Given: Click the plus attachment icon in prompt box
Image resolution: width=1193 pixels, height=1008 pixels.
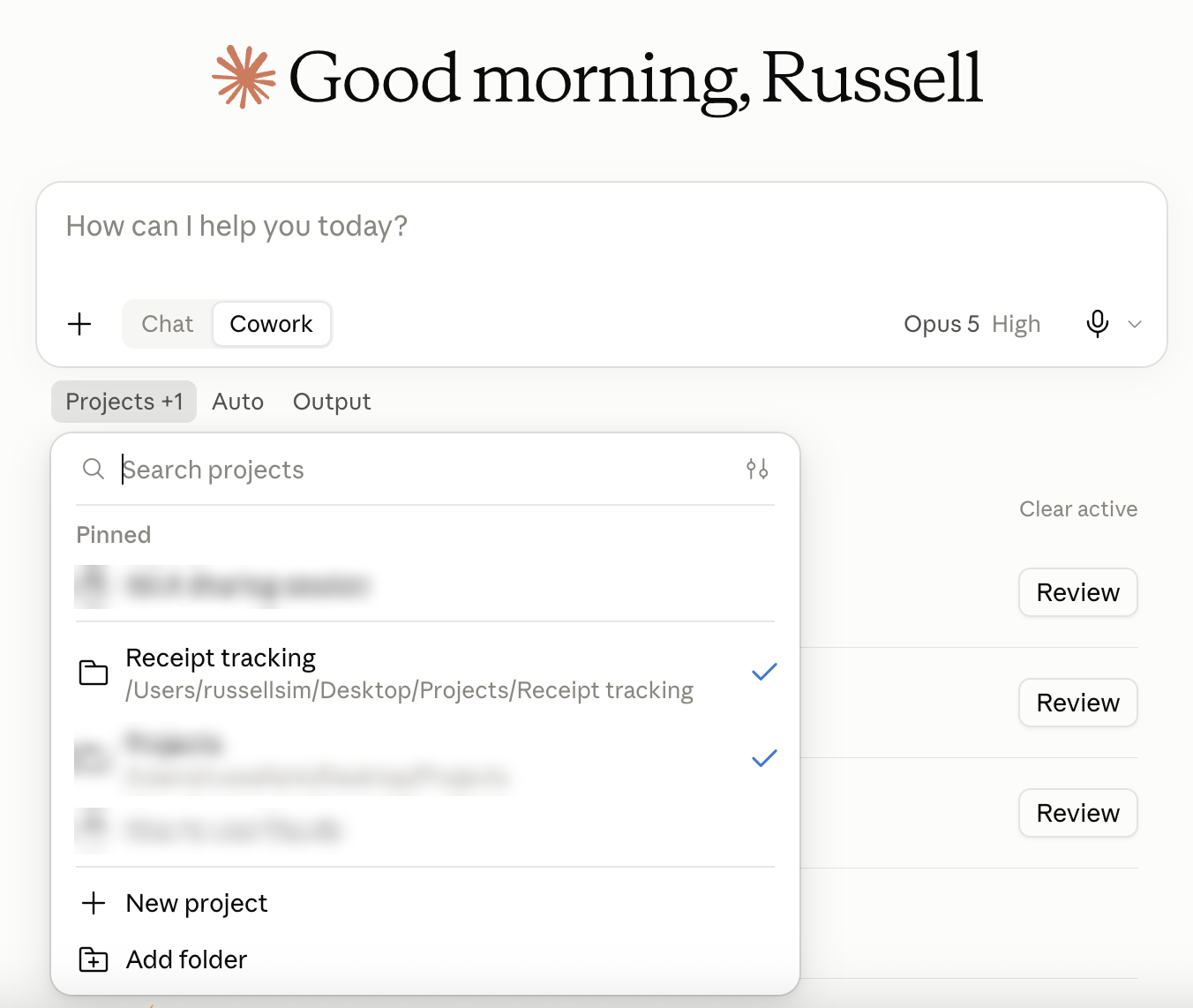Looking at the screenshot, I should coord(79,324).
